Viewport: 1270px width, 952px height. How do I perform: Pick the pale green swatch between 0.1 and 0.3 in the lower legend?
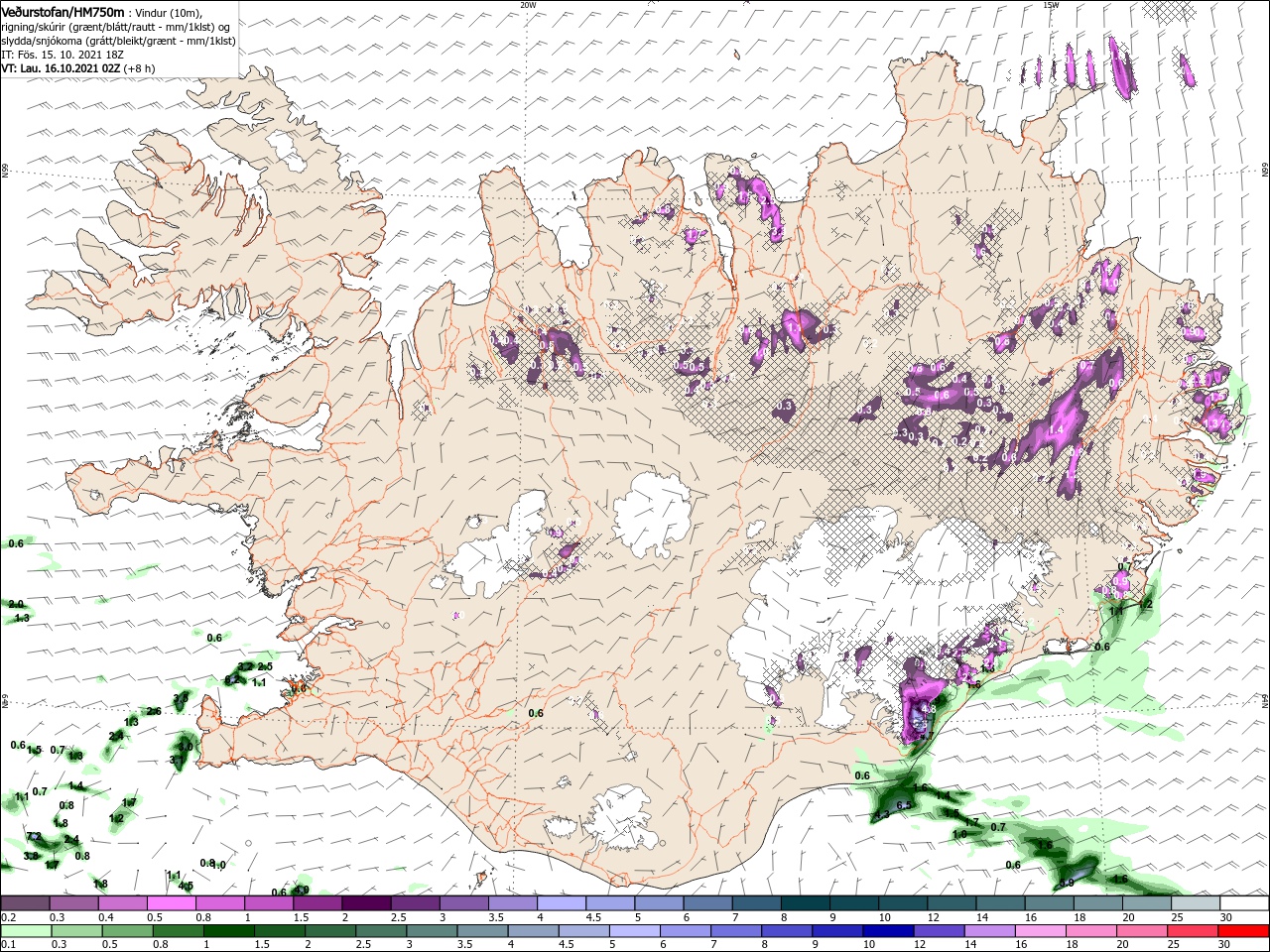(x=26, y=931)
